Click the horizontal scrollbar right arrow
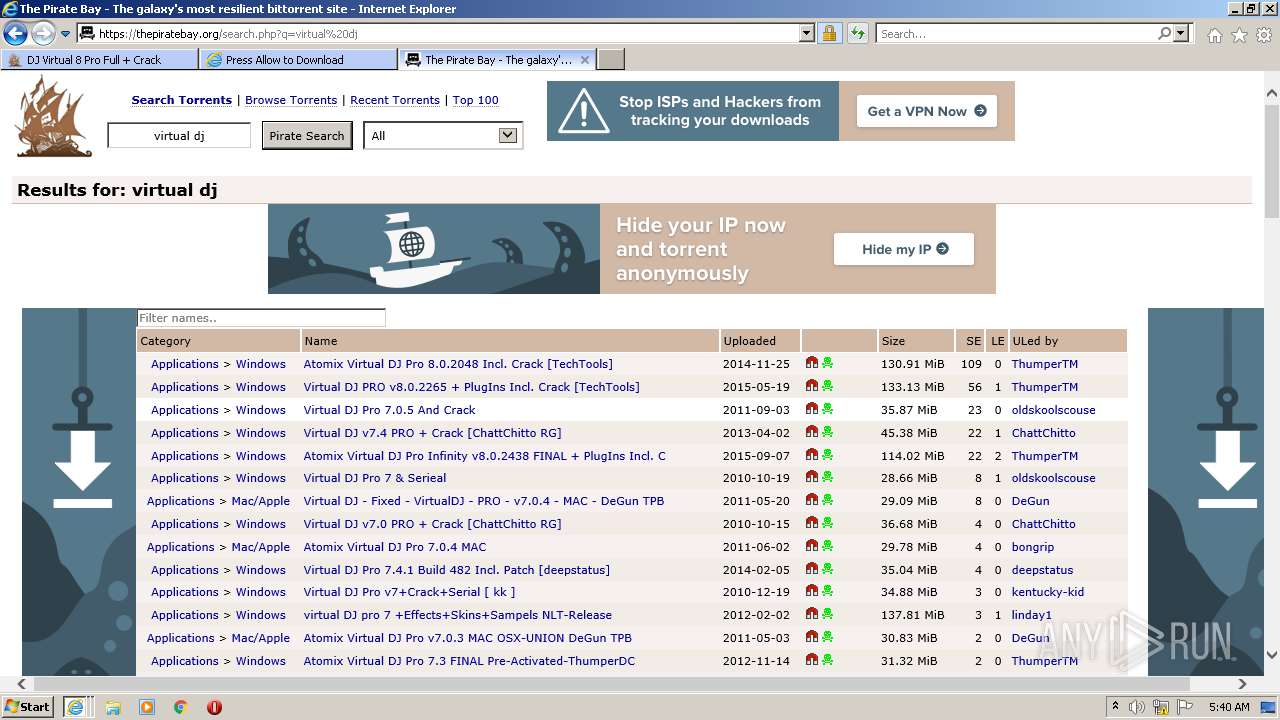1280x720 pixels. (x=1242, y=684)
